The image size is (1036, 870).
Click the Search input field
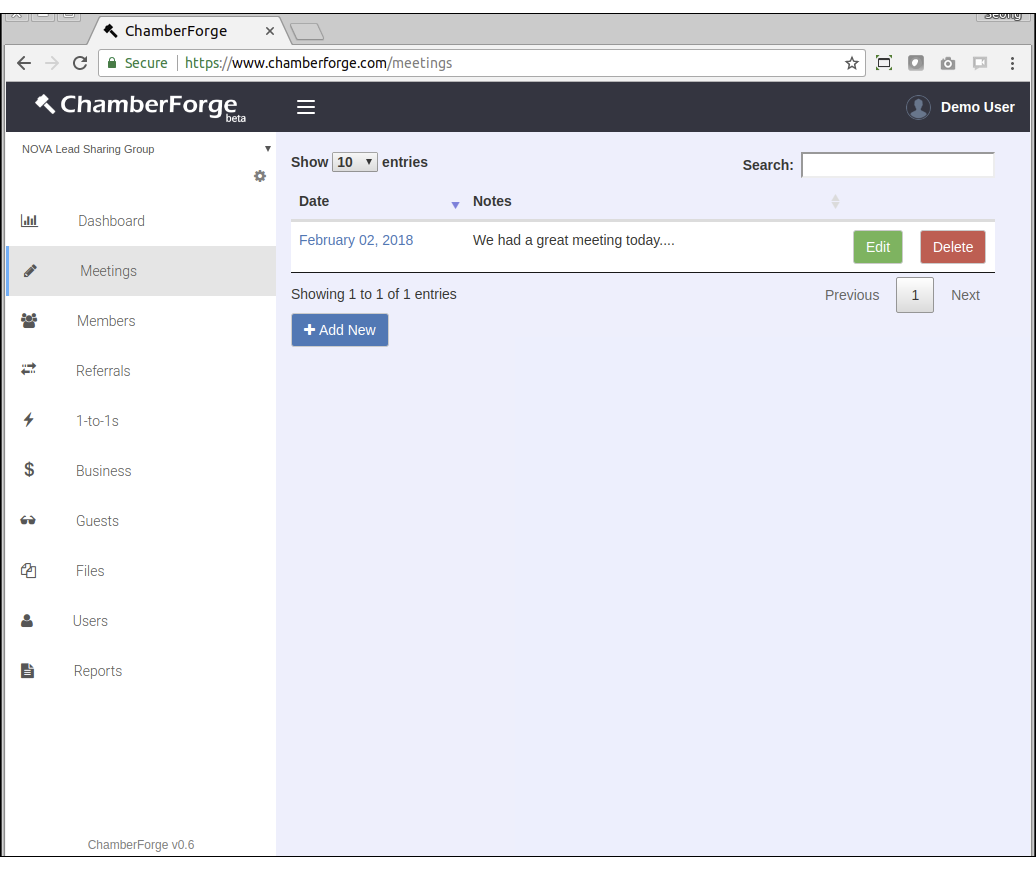[x=897, y=165]
